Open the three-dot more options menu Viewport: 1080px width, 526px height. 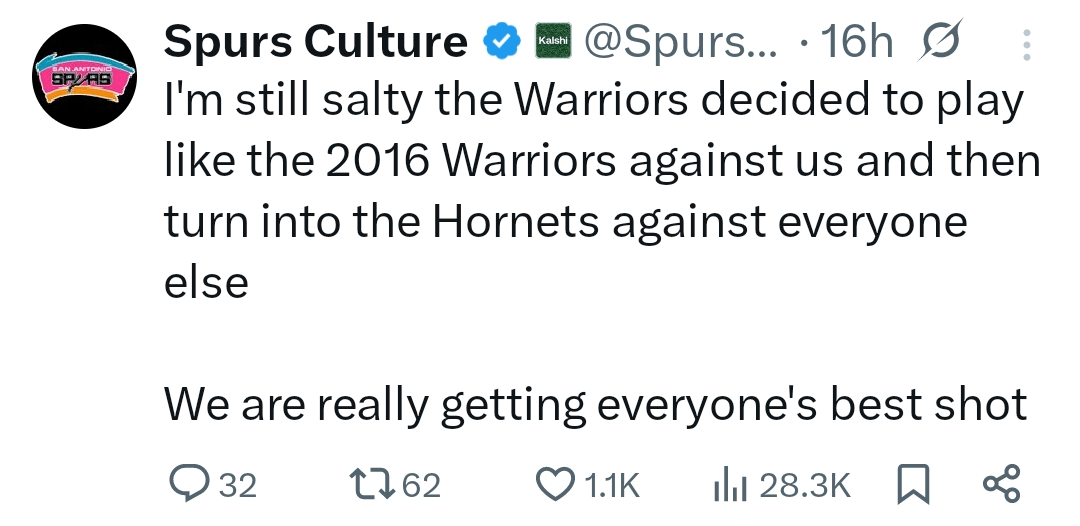tap(1024, 42)
